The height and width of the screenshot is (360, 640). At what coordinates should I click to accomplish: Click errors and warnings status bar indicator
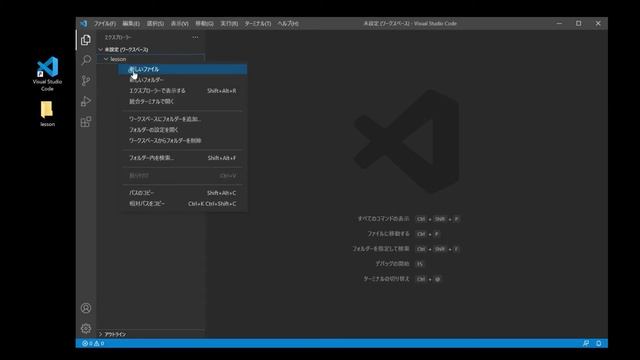(x=93, y=343)
